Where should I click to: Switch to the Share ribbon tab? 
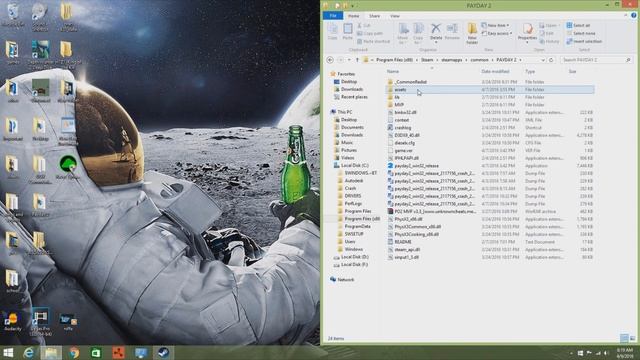coord(374,16)
